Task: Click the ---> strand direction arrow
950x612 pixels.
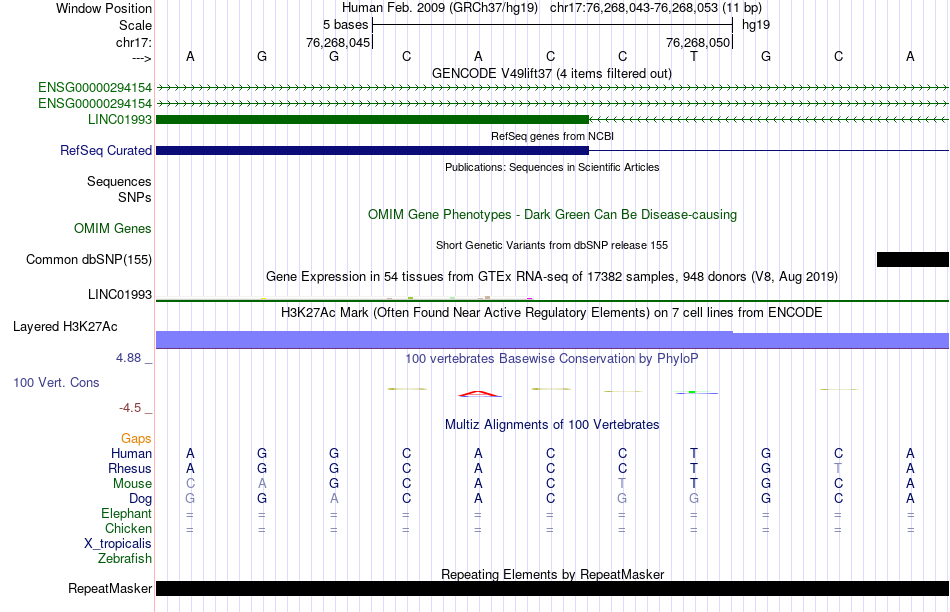Action: pyautogui.click(x=141, y=58)
